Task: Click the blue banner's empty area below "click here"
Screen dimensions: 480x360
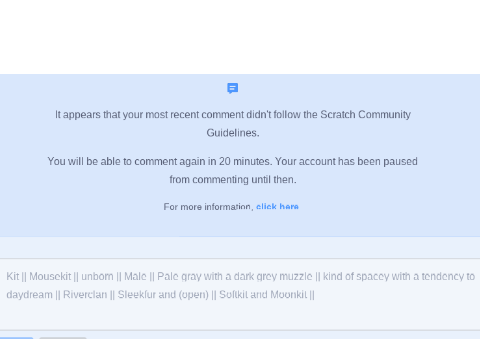Action: click(240, 224)
